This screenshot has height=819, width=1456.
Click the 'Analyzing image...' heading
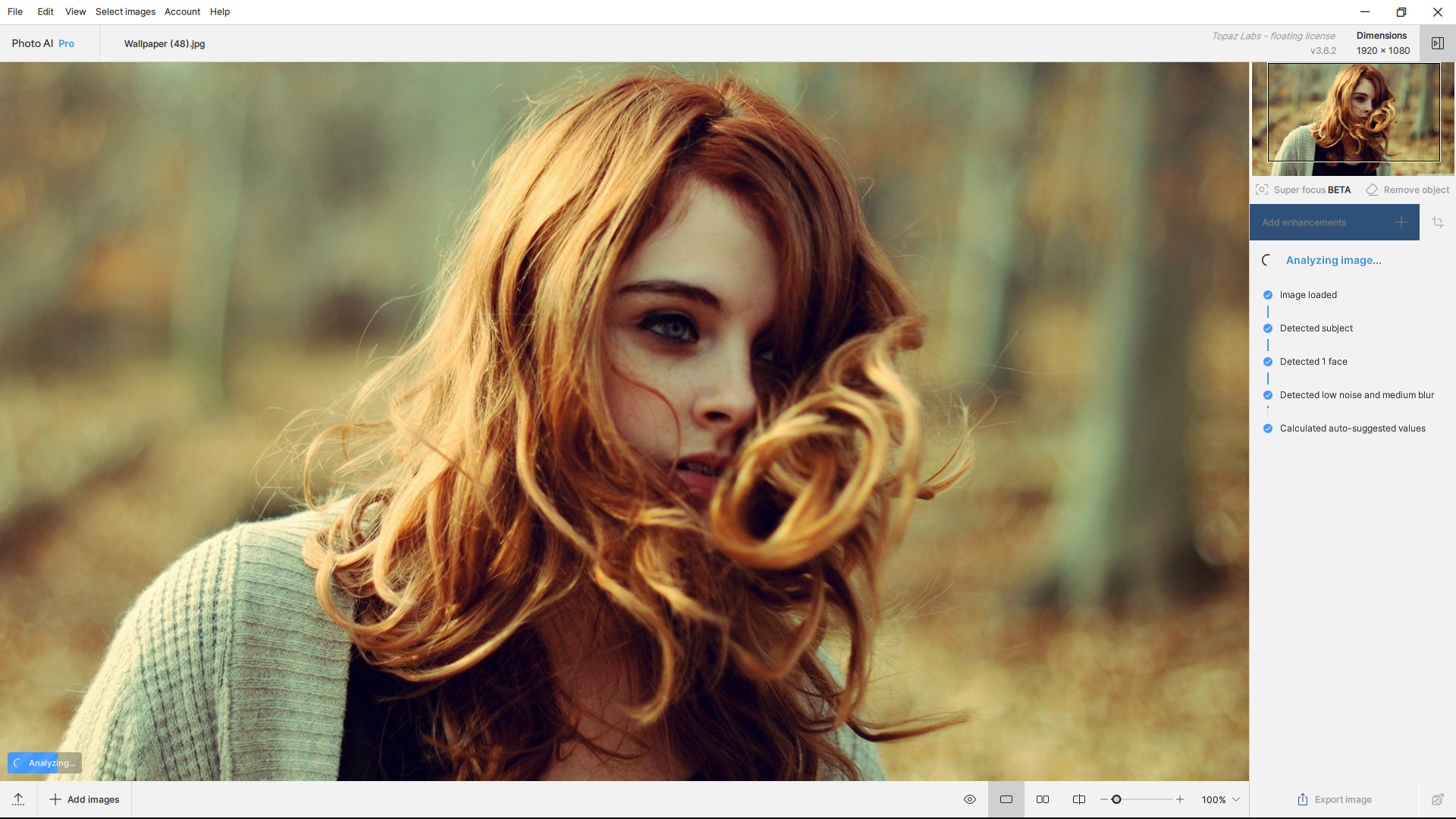[x=1333, y=260]
